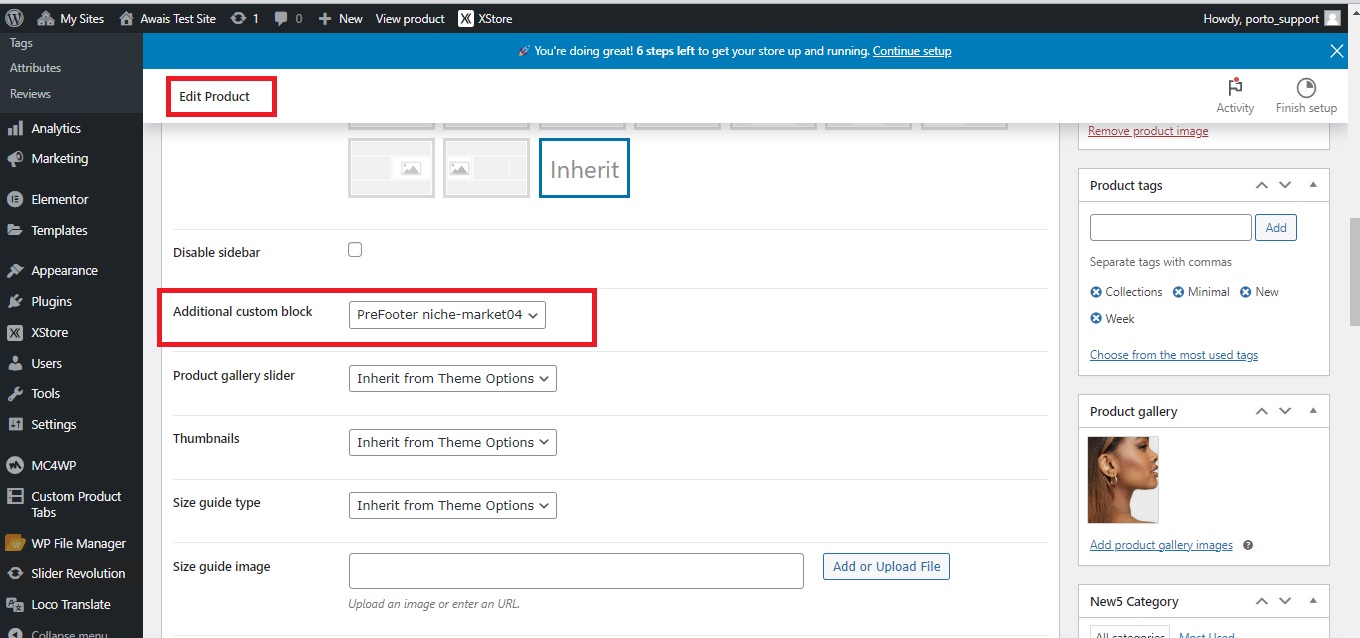The image size is (1360, 638).
Task: Click help icon beside gallery images link
Action: tap(1248, 545)
